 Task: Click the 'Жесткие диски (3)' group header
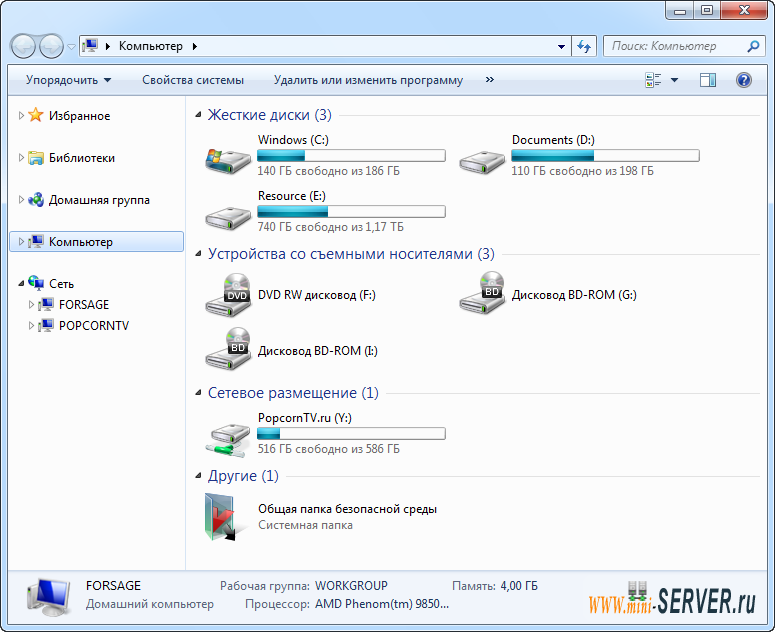pos(269,115)
